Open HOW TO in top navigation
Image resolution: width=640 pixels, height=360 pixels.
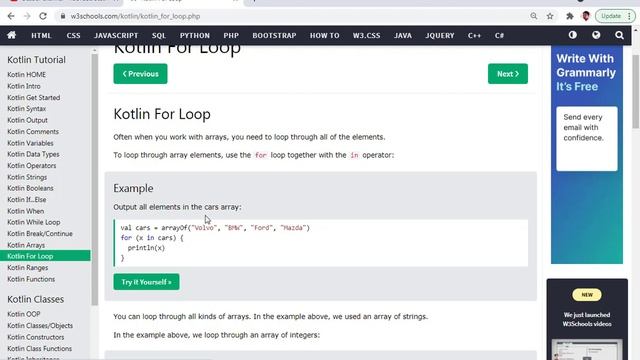pos(324,36)
